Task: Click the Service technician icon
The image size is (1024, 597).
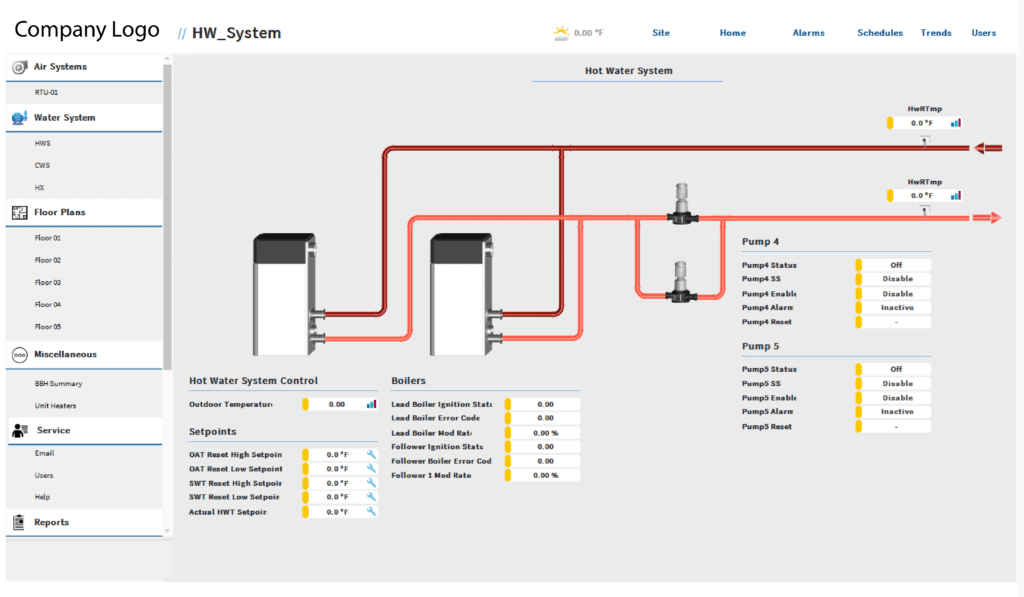Action: (20, 430)
